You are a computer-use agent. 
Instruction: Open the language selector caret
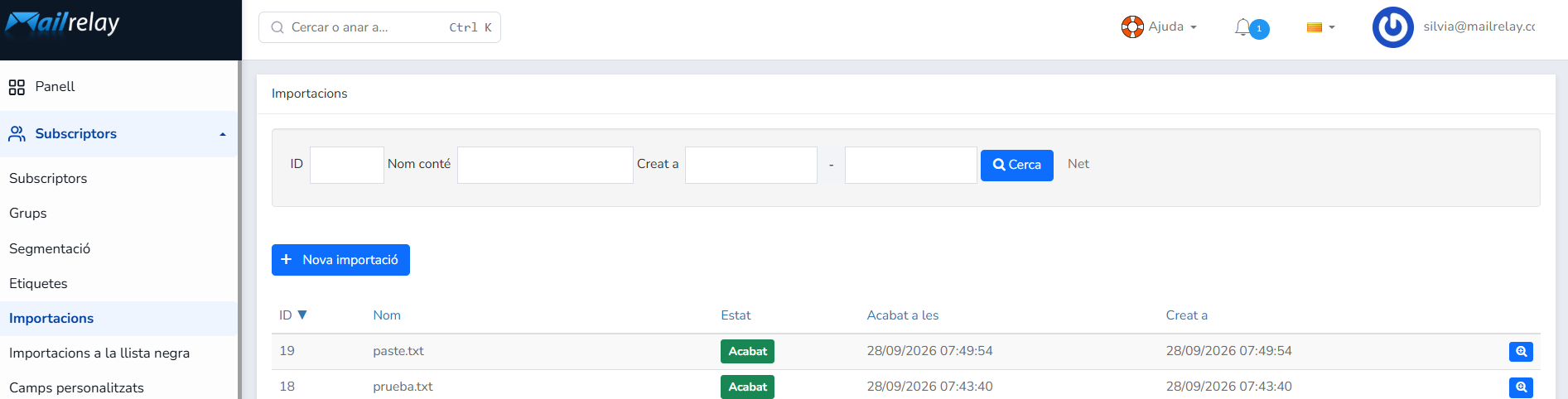point(1332,27)
